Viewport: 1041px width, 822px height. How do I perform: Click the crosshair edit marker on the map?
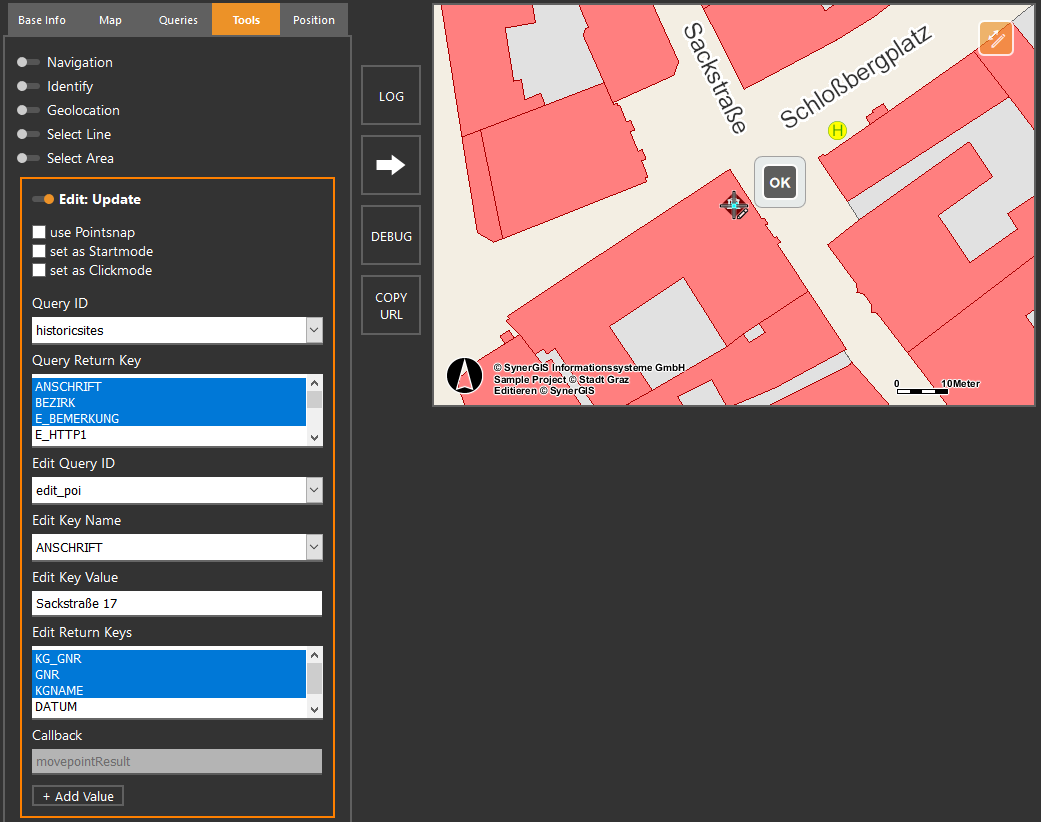click(734, 206)
